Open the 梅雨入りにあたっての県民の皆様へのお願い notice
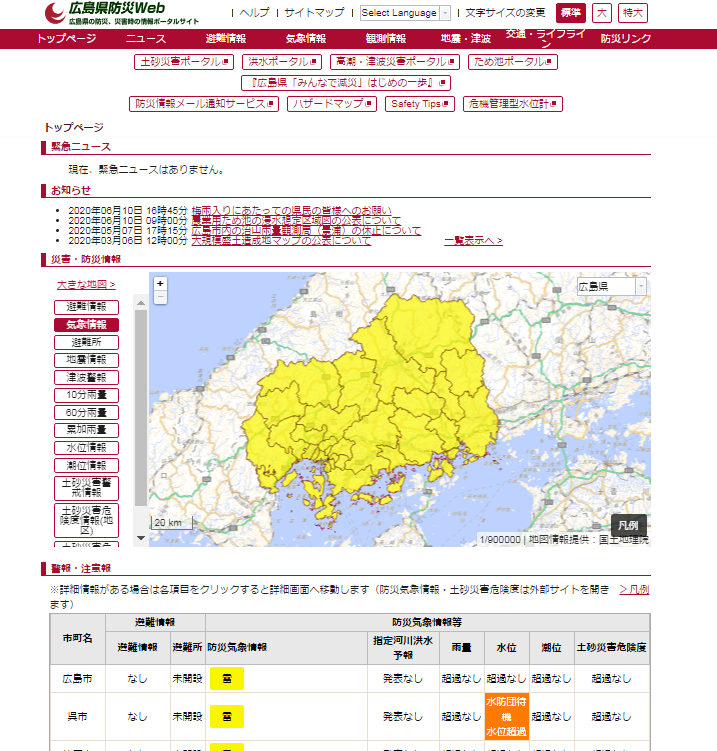Viewport: 717px width, 751px height. pyautogui.click(x=291, y=211)
